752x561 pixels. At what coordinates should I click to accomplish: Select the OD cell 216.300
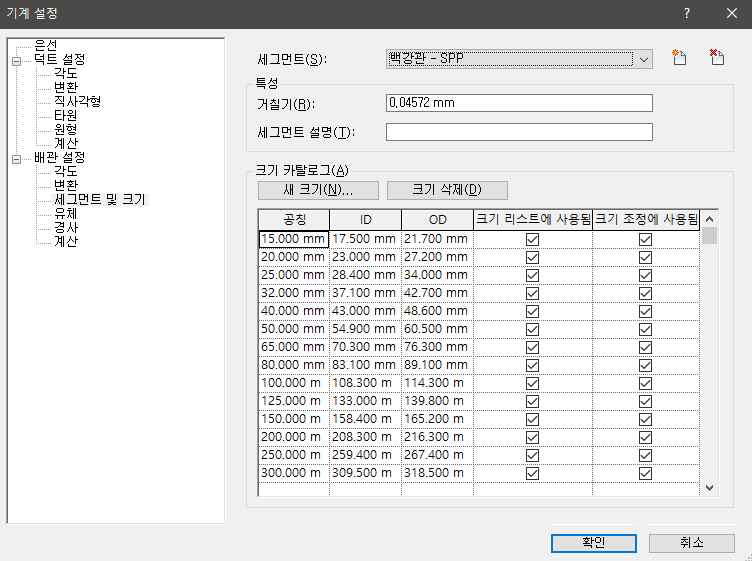click(437, 437)
